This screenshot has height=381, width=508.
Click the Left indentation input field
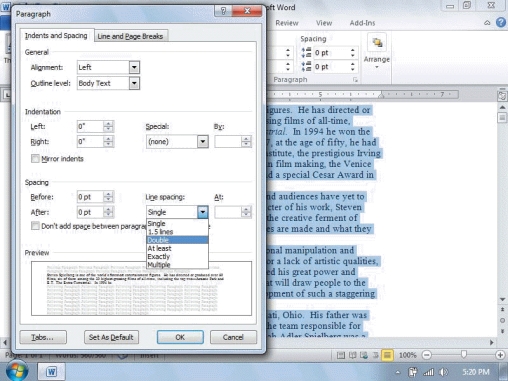coord(90,126)
